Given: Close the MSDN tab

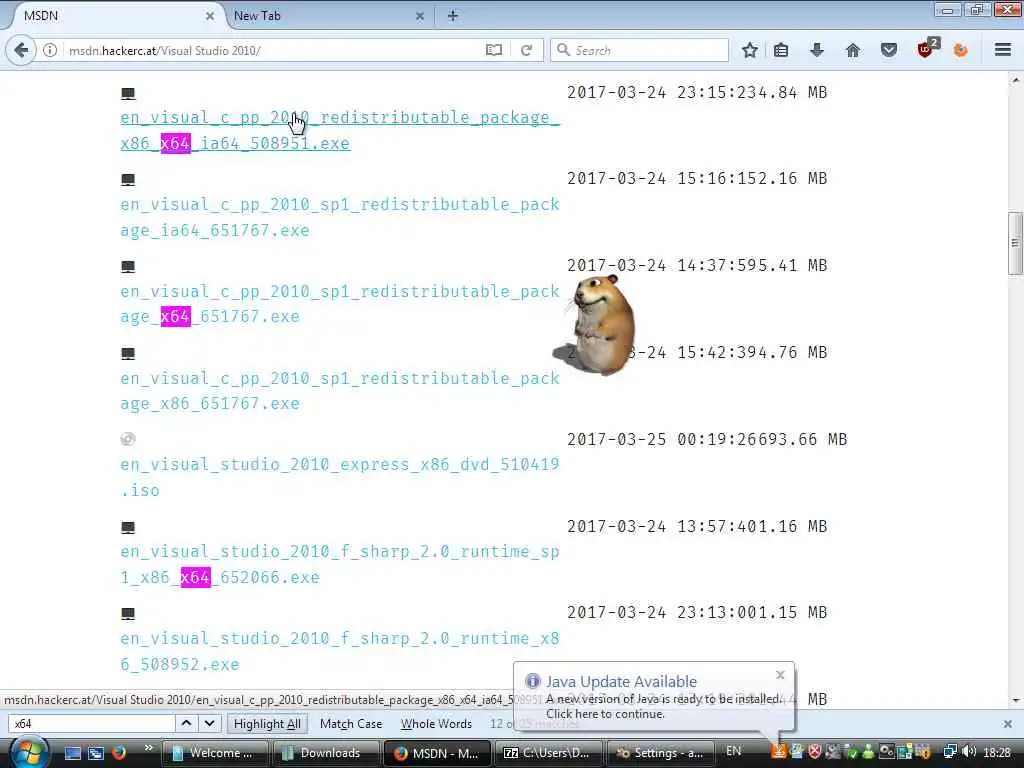Looking at the screenshot, I should [210, 16].
